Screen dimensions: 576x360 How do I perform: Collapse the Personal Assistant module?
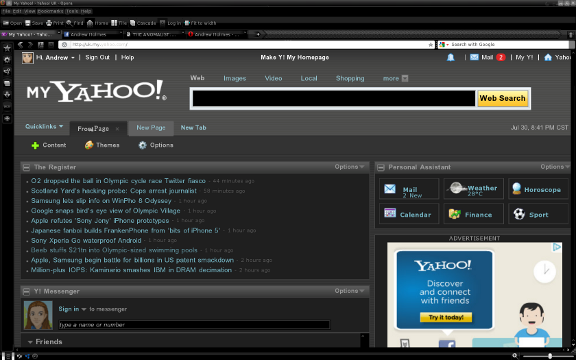tap(381, 168)
